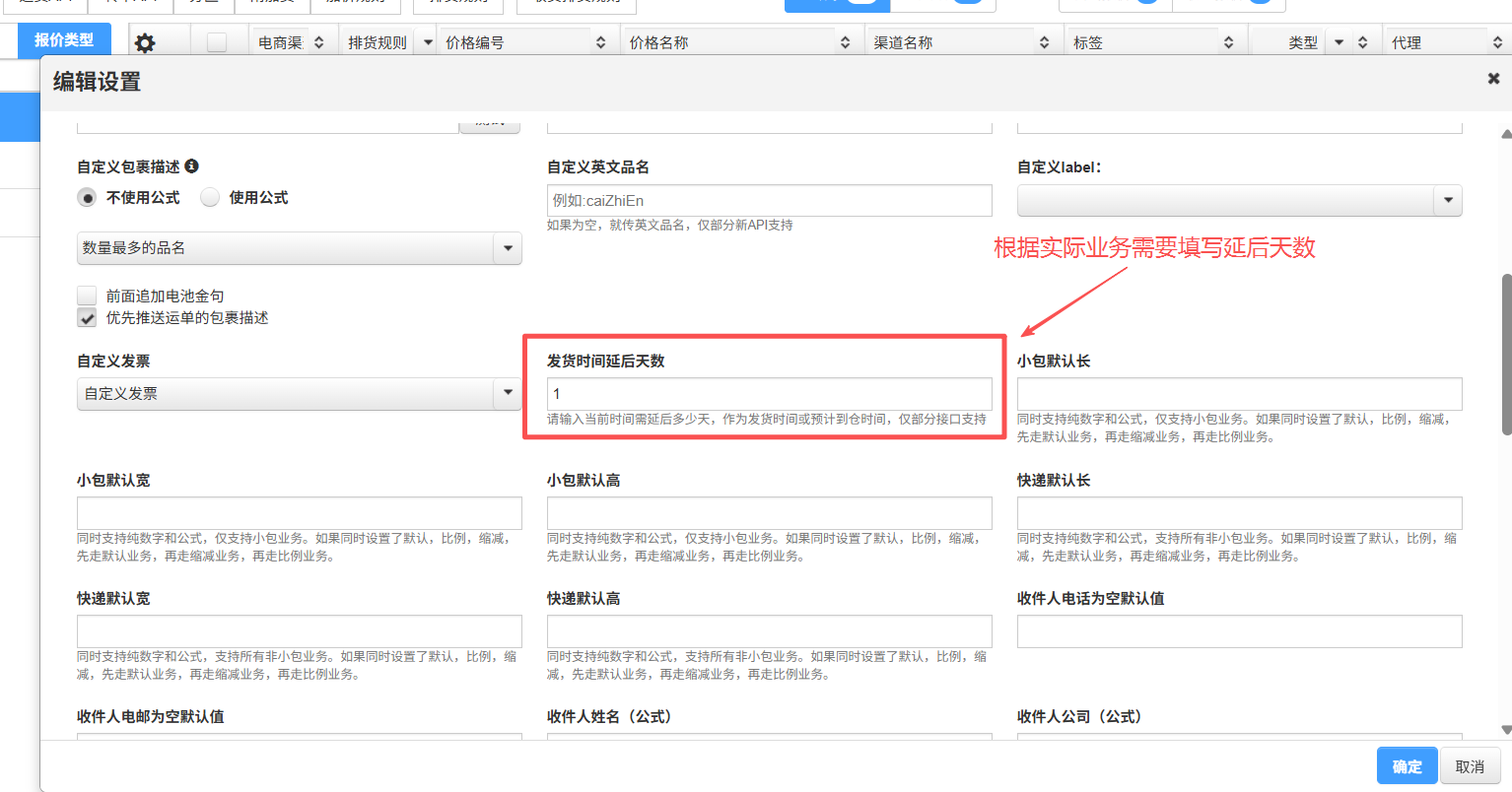Open the 排货规则 column filter dropdown arrow

(428, 42)
